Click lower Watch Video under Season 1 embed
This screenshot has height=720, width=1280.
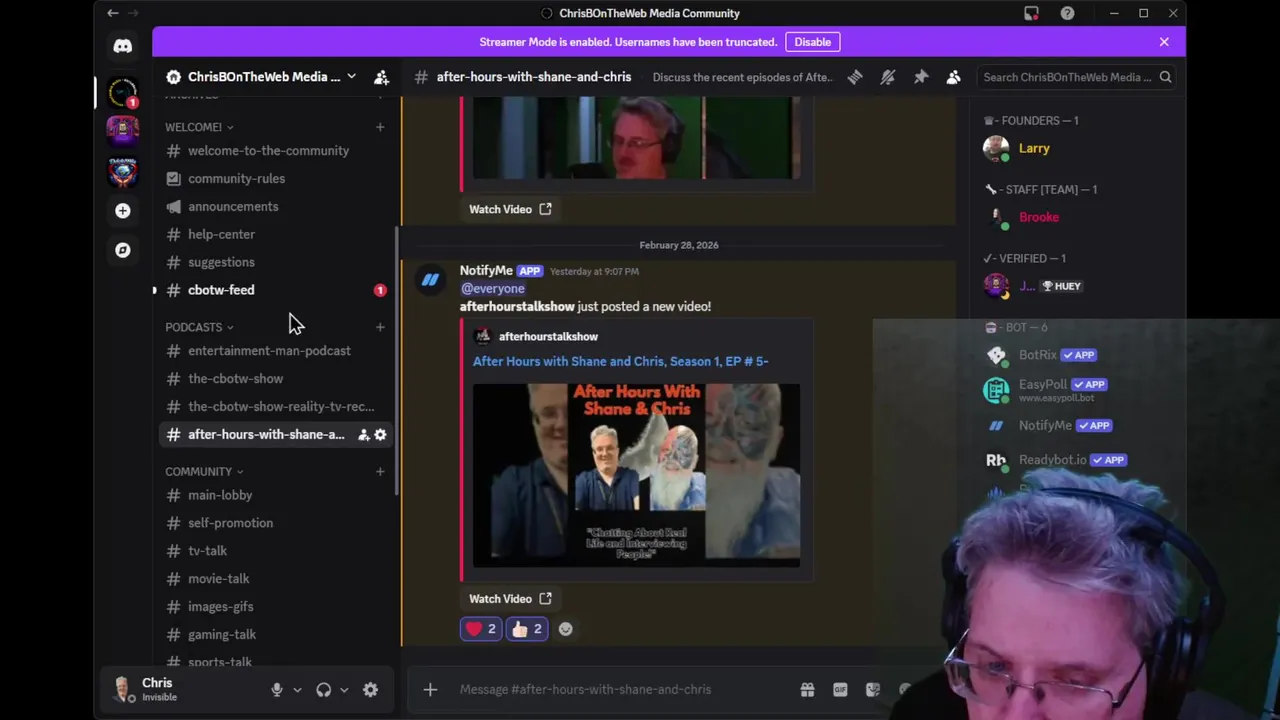pos(510,599)
